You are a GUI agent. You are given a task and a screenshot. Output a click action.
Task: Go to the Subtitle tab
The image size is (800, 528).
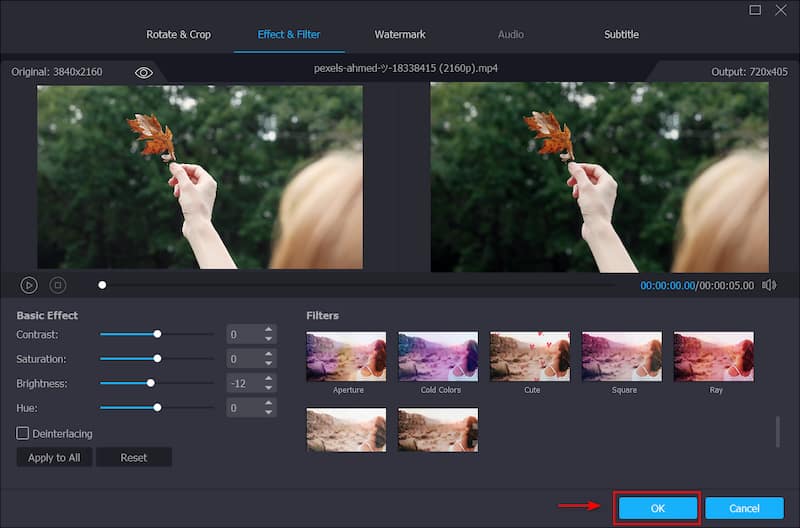coord(621,34)
